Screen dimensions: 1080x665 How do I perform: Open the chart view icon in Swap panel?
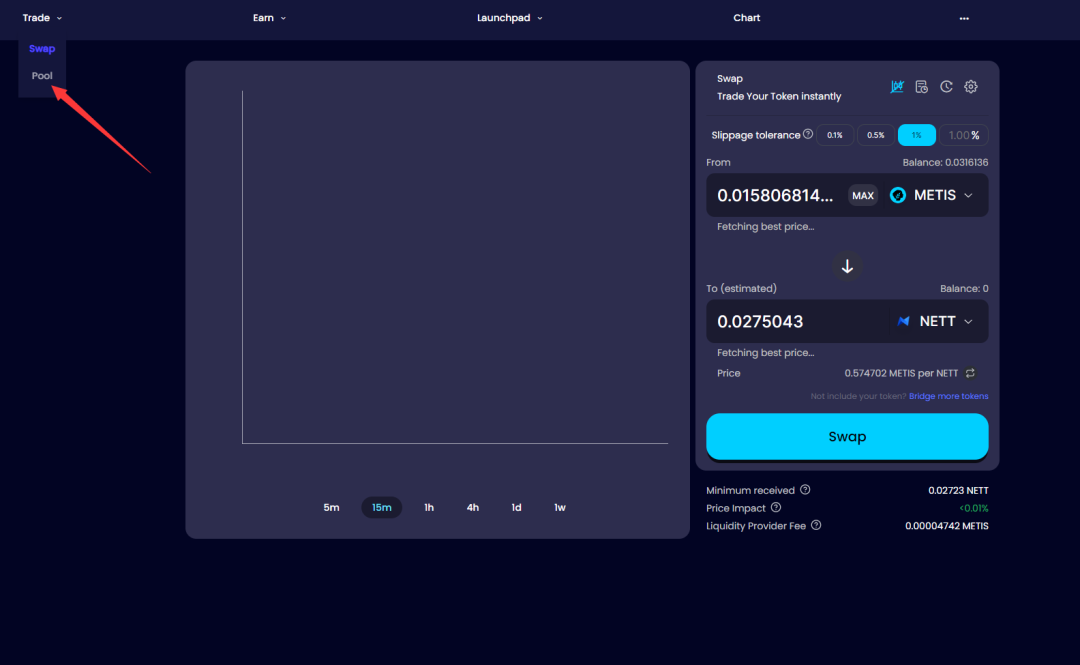pos(897,87)
